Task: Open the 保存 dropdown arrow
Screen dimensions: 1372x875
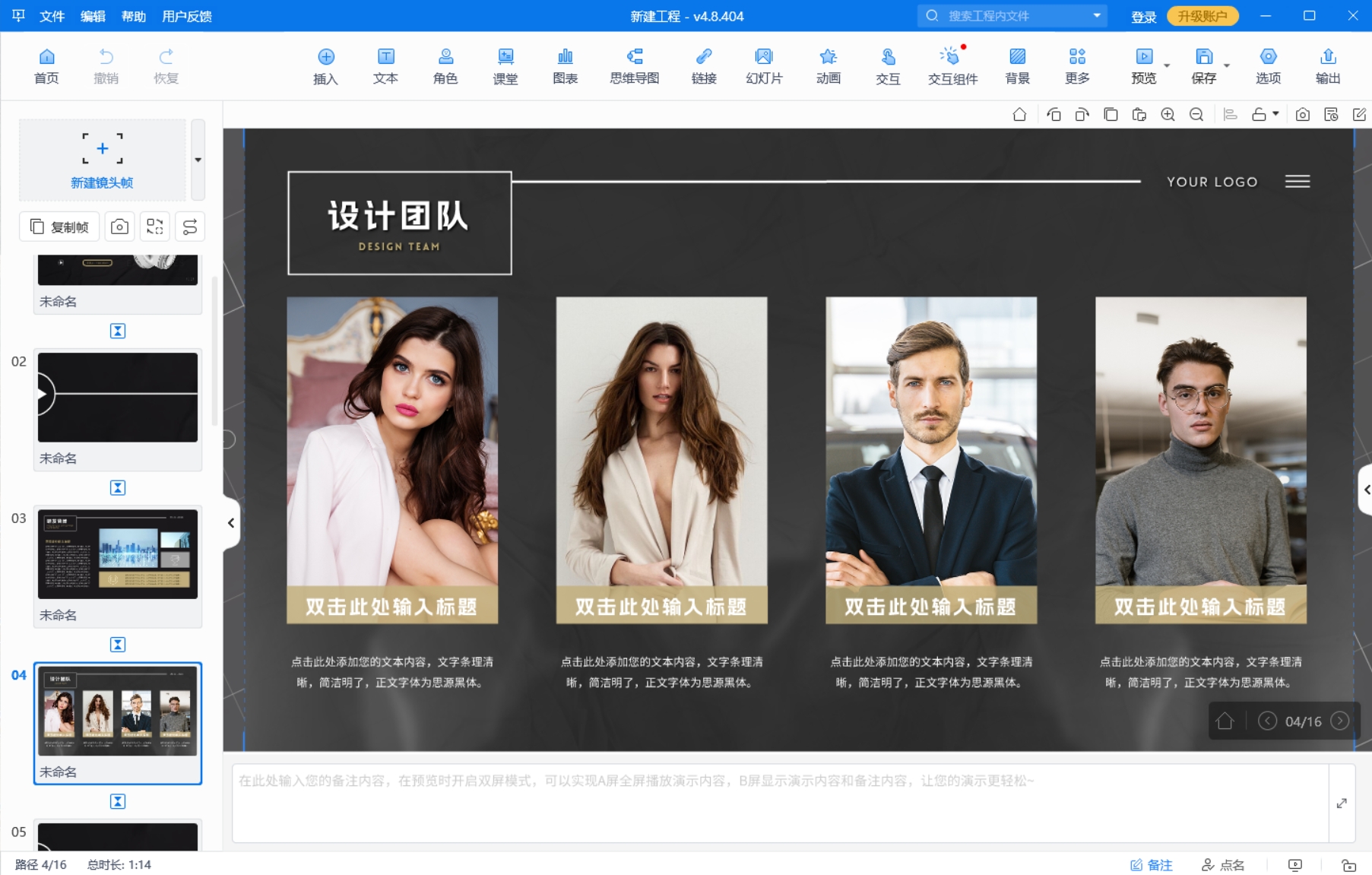Action: coord(1227,66)
